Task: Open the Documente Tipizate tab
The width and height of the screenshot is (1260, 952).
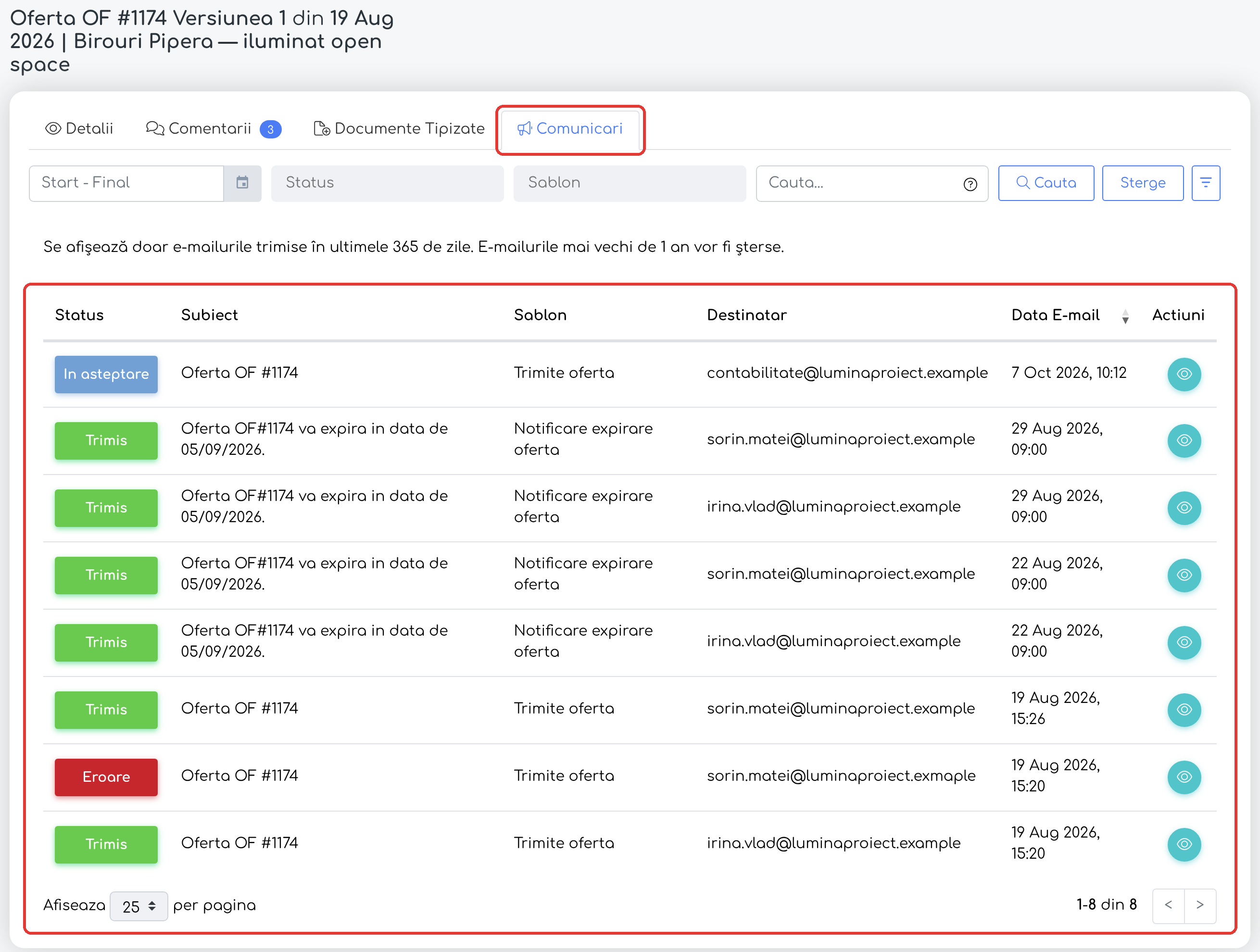Action: (399, 129)
